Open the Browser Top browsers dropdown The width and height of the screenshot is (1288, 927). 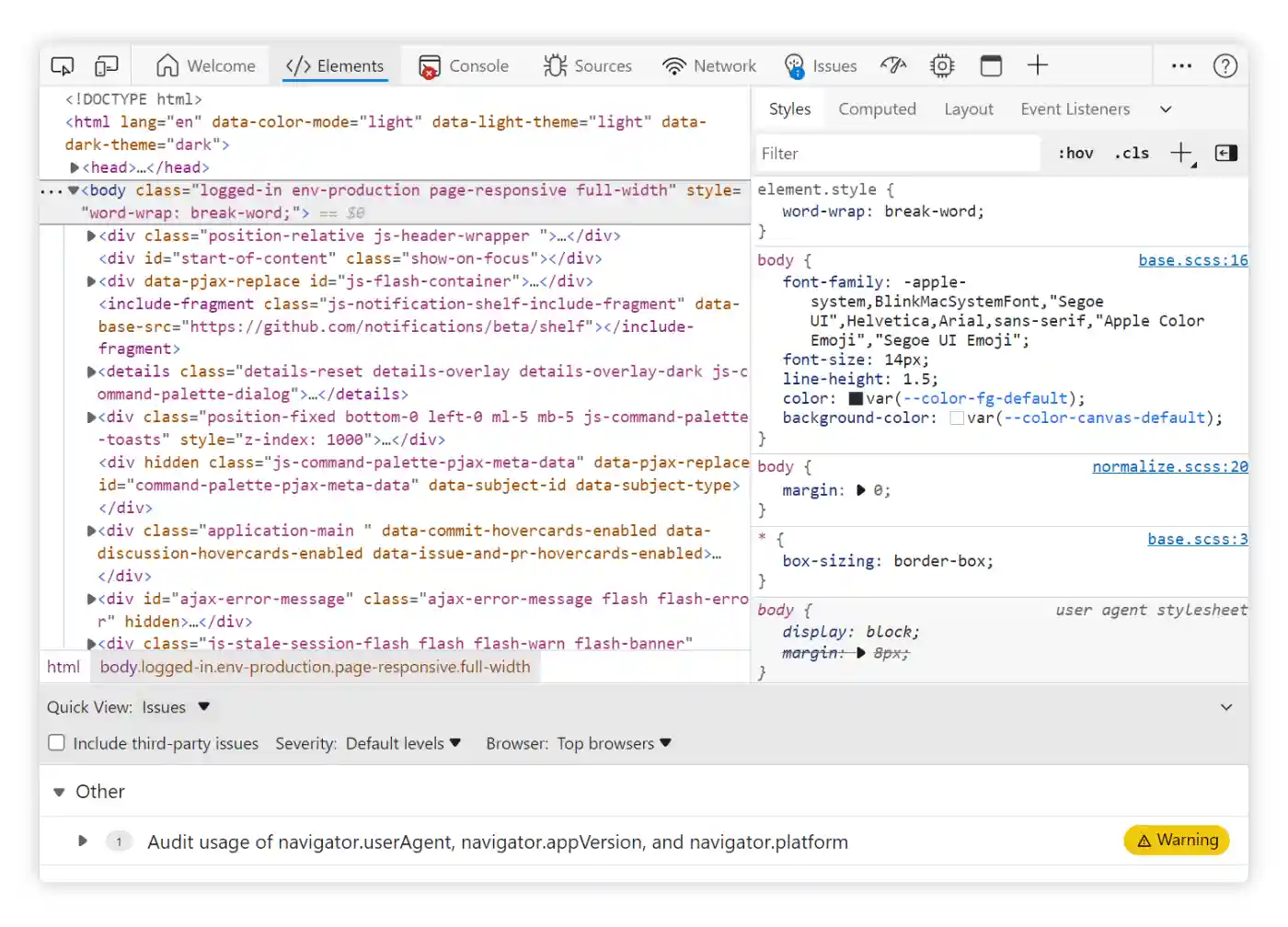tap(613, 743)
